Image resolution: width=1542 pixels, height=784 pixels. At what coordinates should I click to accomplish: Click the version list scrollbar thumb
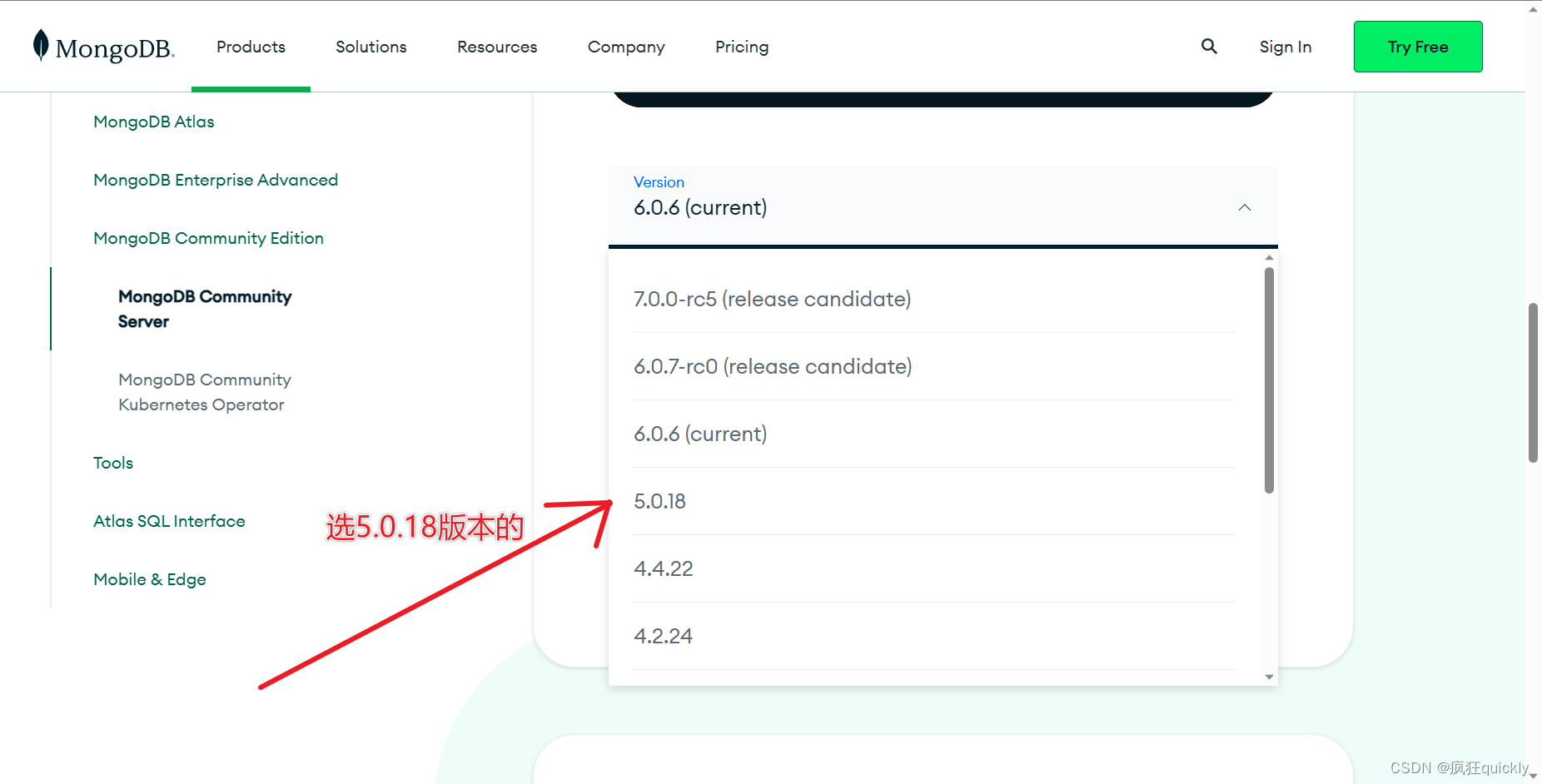coord(1269,380)
